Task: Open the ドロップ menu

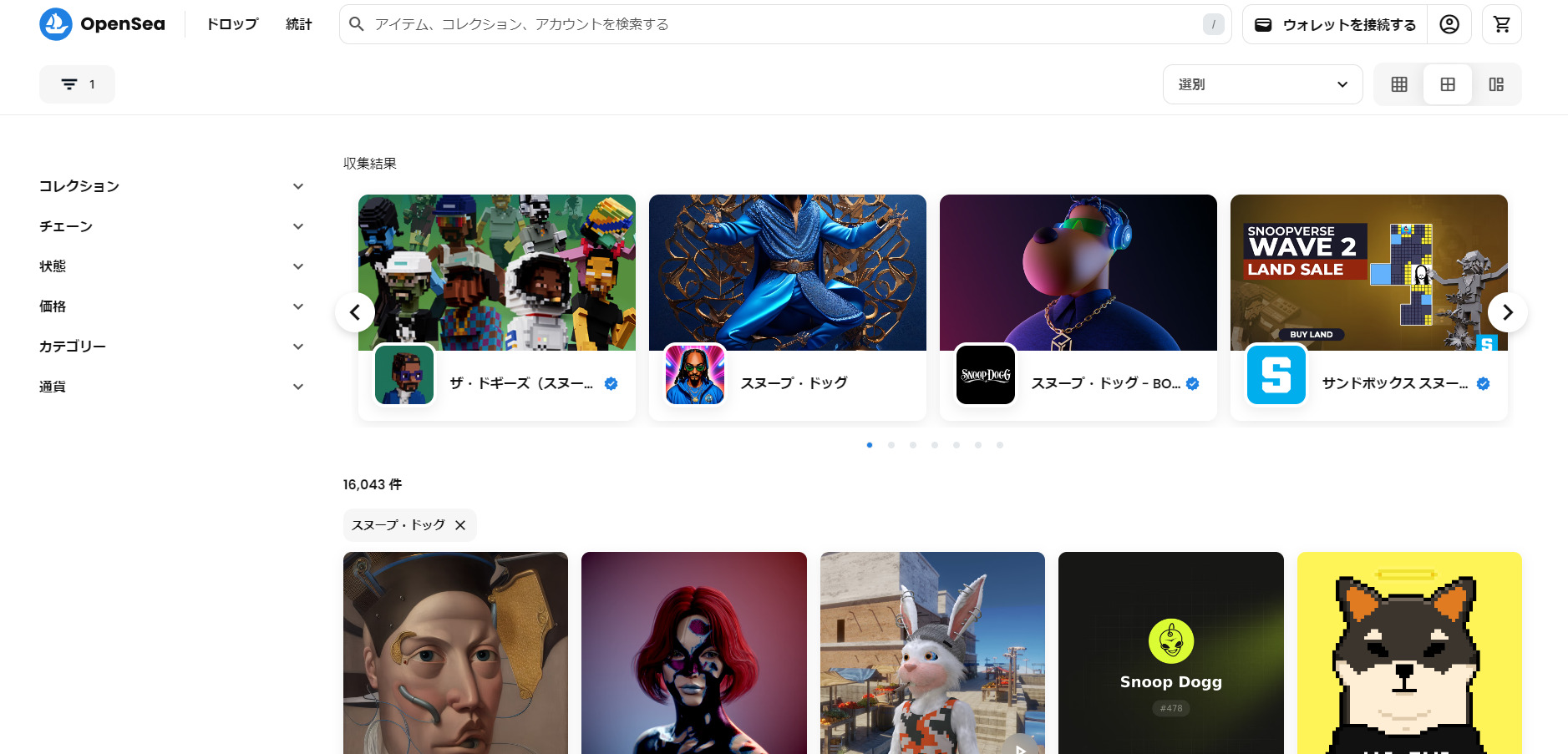Action: coord(232,24)
